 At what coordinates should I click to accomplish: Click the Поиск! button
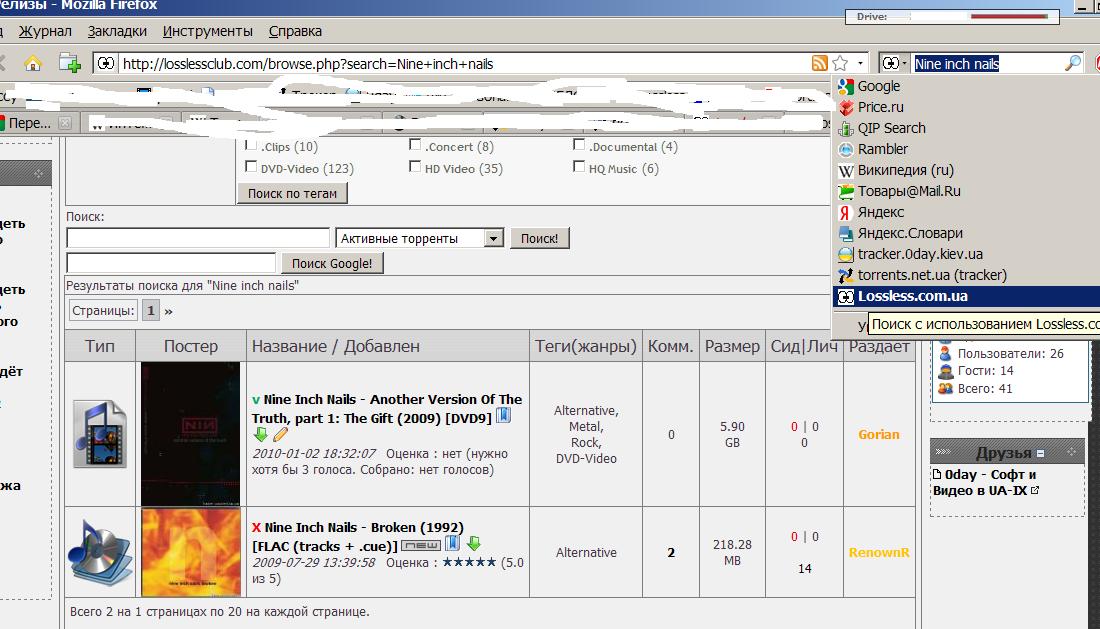(x=539, y=238)
